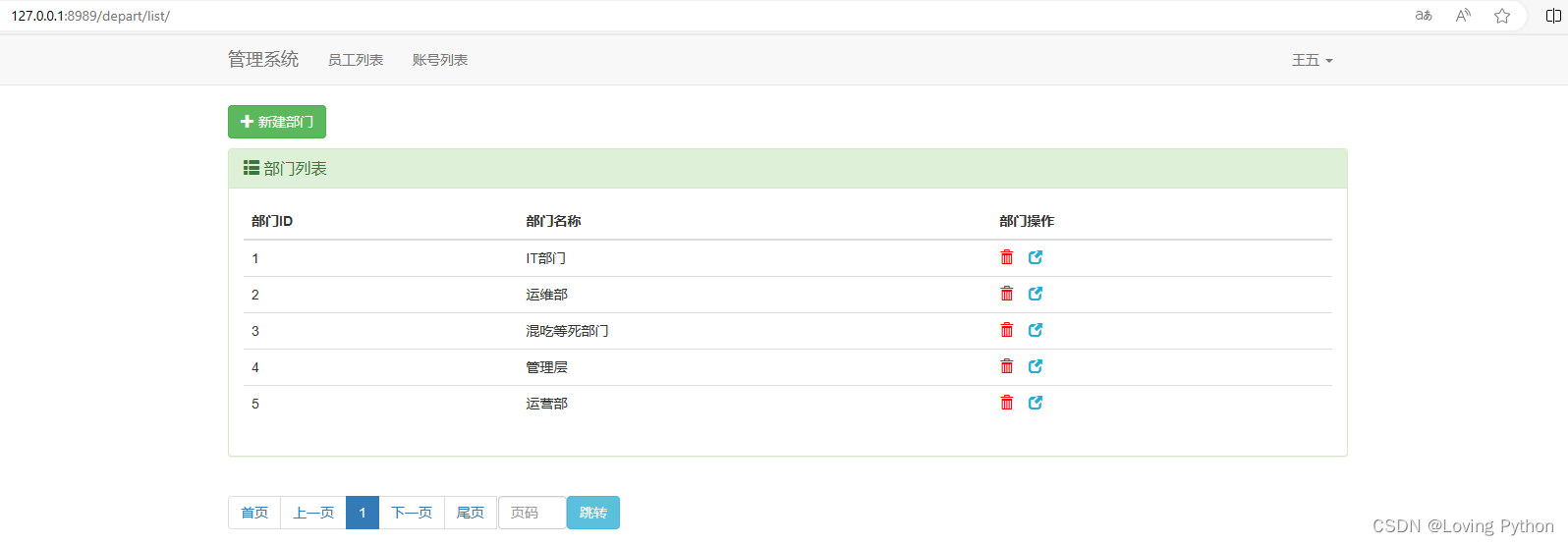Click the browser favorites star icon
This screenshot has width=1568, height=545.
[1502, 16]
